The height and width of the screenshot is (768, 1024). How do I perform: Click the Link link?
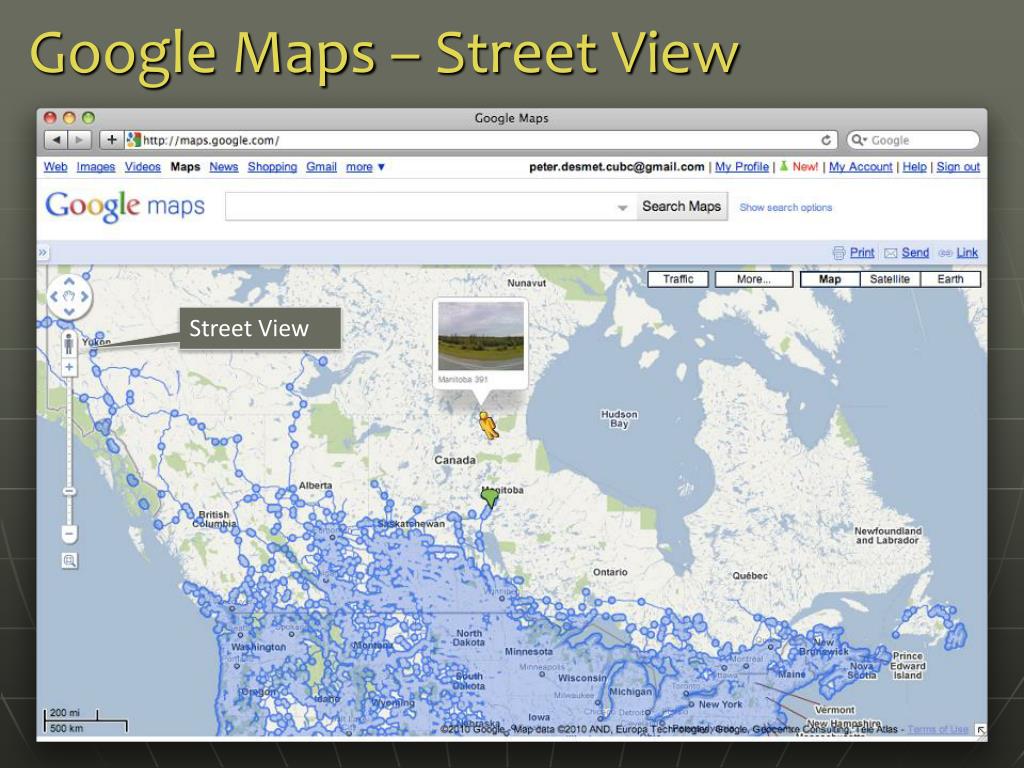[967, 253]
